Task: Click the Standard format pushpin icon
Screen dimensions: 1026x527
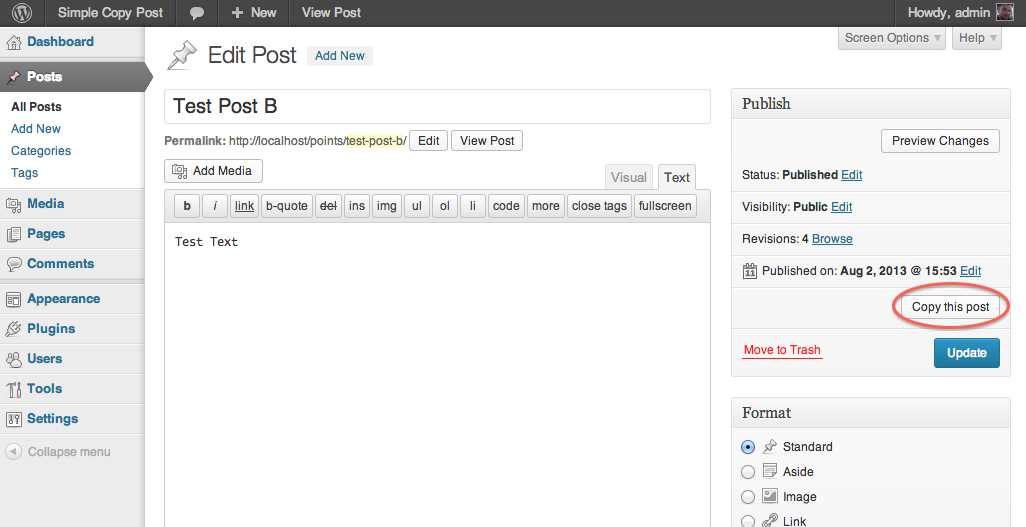Action: 770,446
